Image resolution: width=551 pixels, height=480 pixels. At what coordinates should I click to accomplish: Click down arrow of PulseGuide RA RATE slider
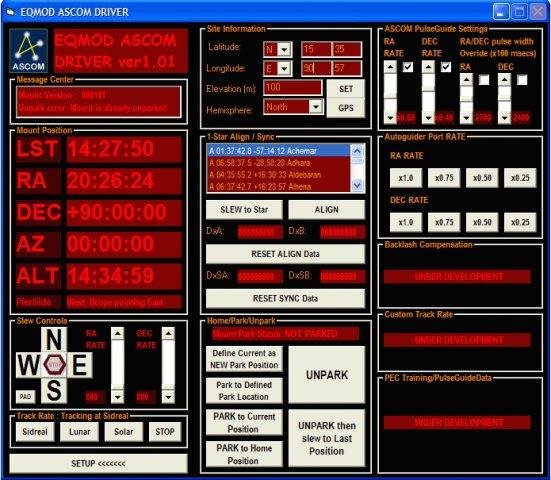(390, 118)
